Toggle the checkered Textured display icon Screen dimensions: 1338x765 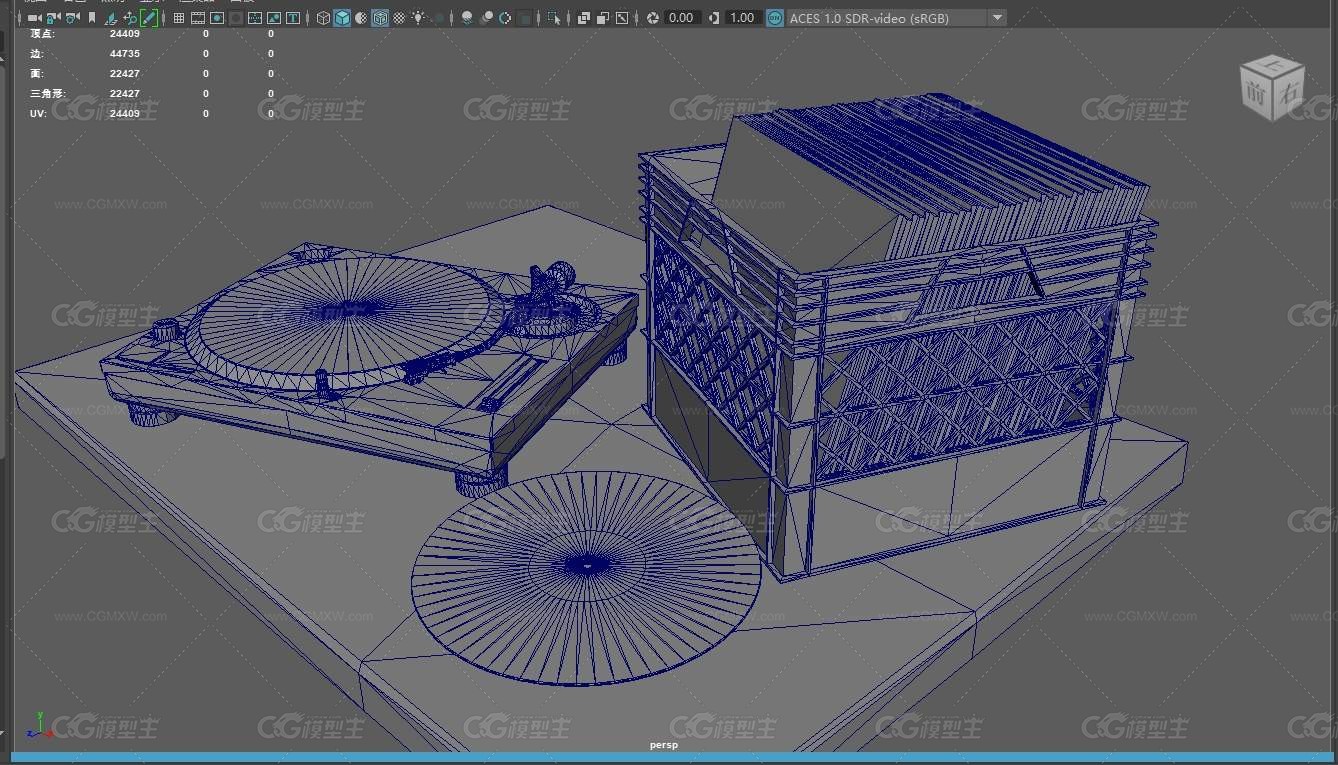(399, 18)
